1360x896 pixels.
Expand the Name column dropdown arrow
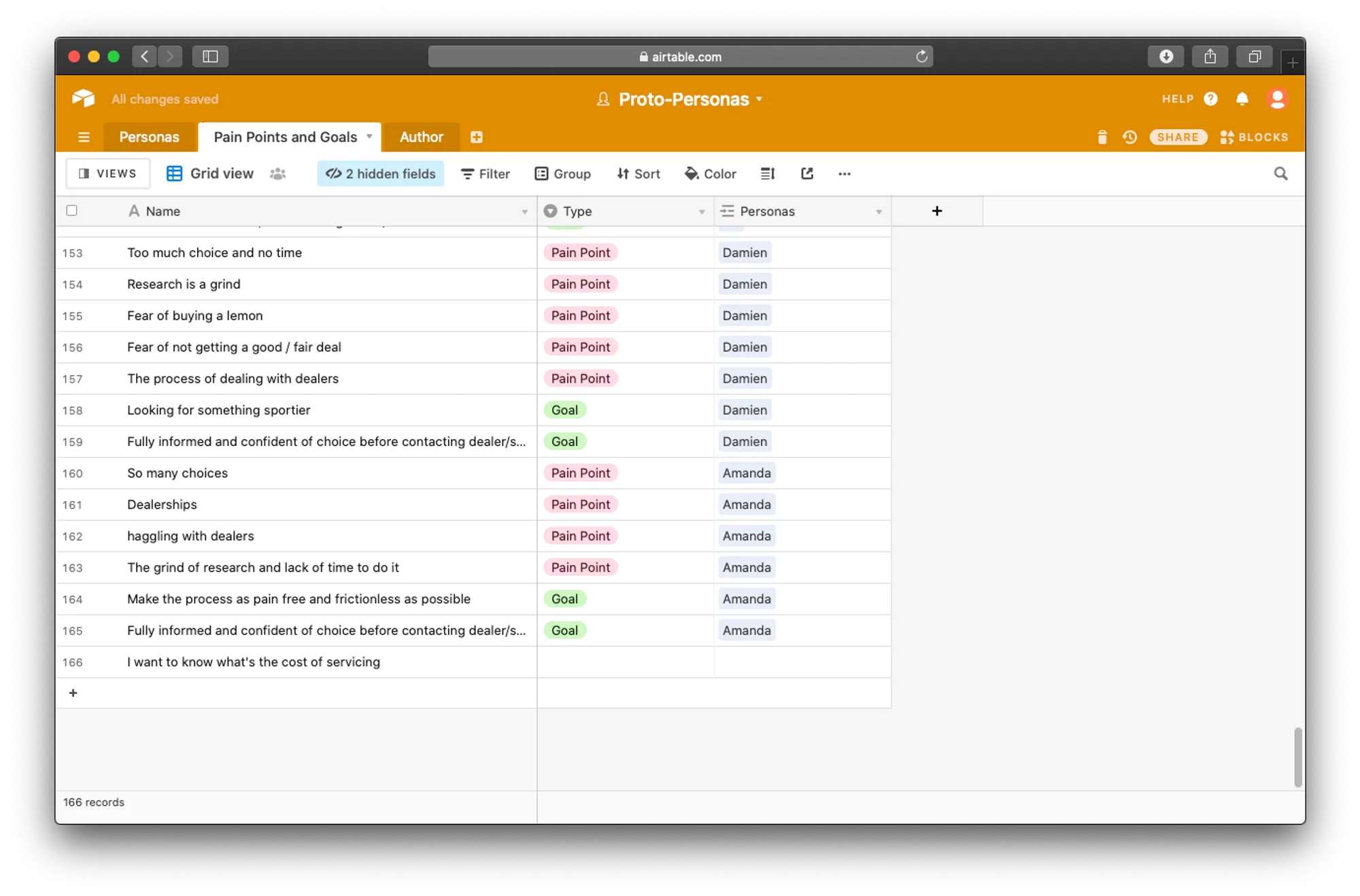(x=524, y=212)
